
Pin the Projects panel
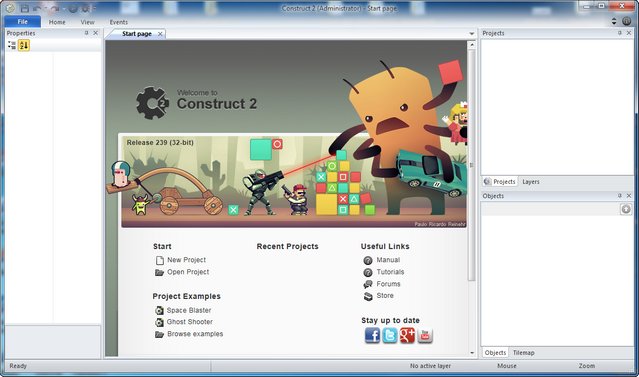click(620, 33)
